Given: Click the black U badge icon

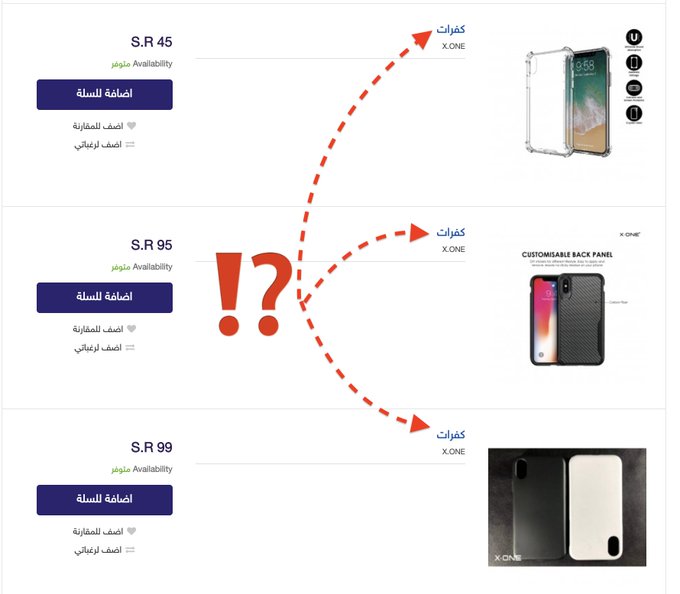Looking at the screenshot, I should [x=634, y=37].
